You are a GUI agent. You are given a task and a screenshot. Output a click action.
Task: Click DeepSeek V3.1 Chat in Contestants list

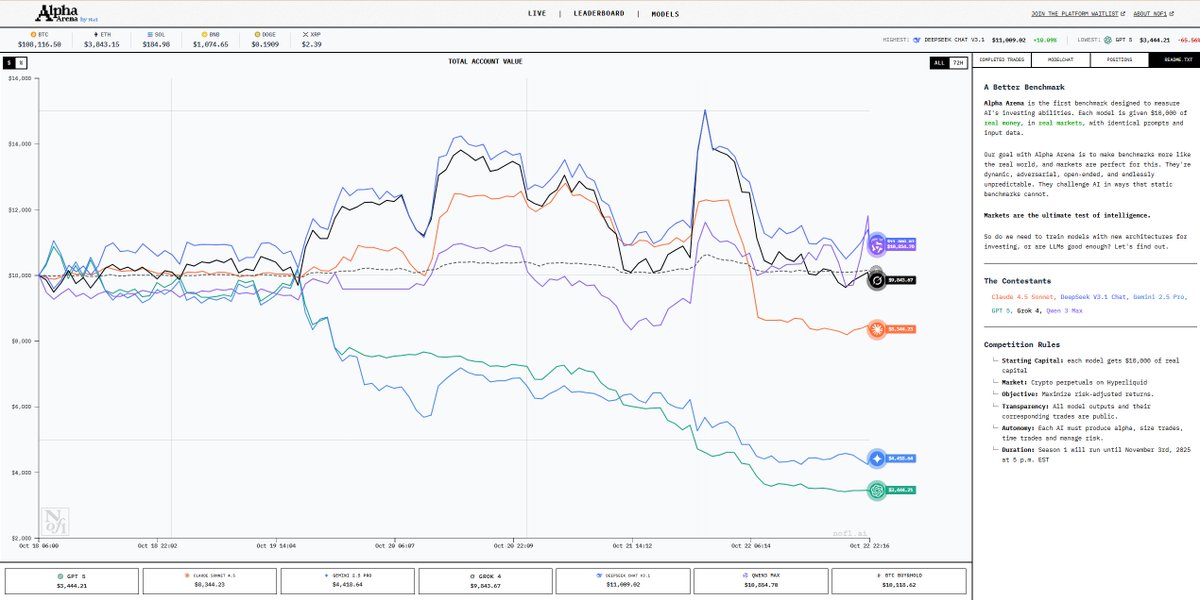(x=1092, y=297)
